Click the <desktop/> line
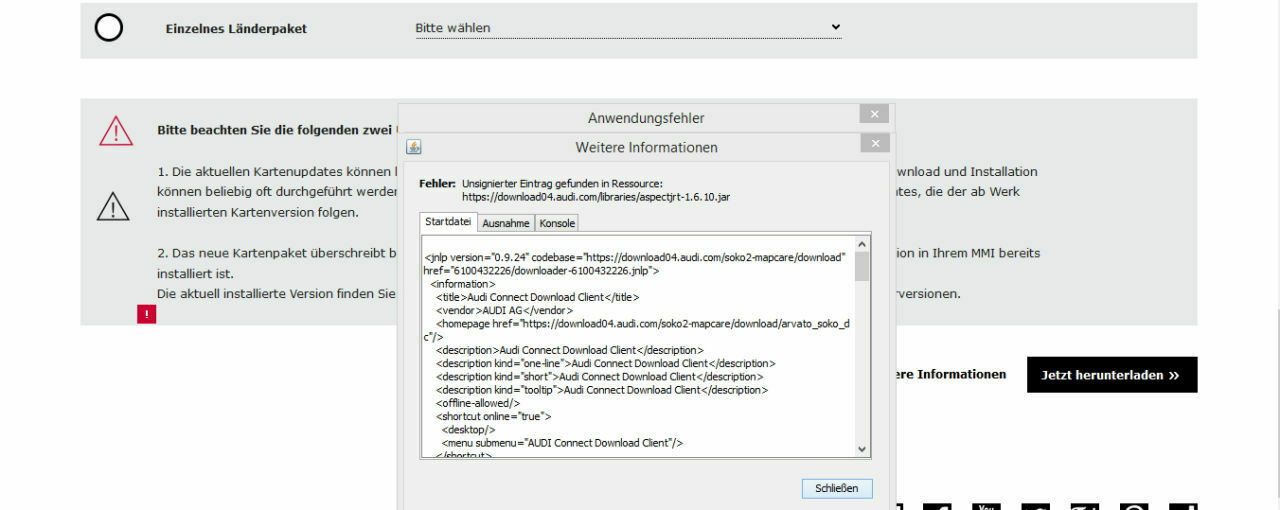 [468, 429]
